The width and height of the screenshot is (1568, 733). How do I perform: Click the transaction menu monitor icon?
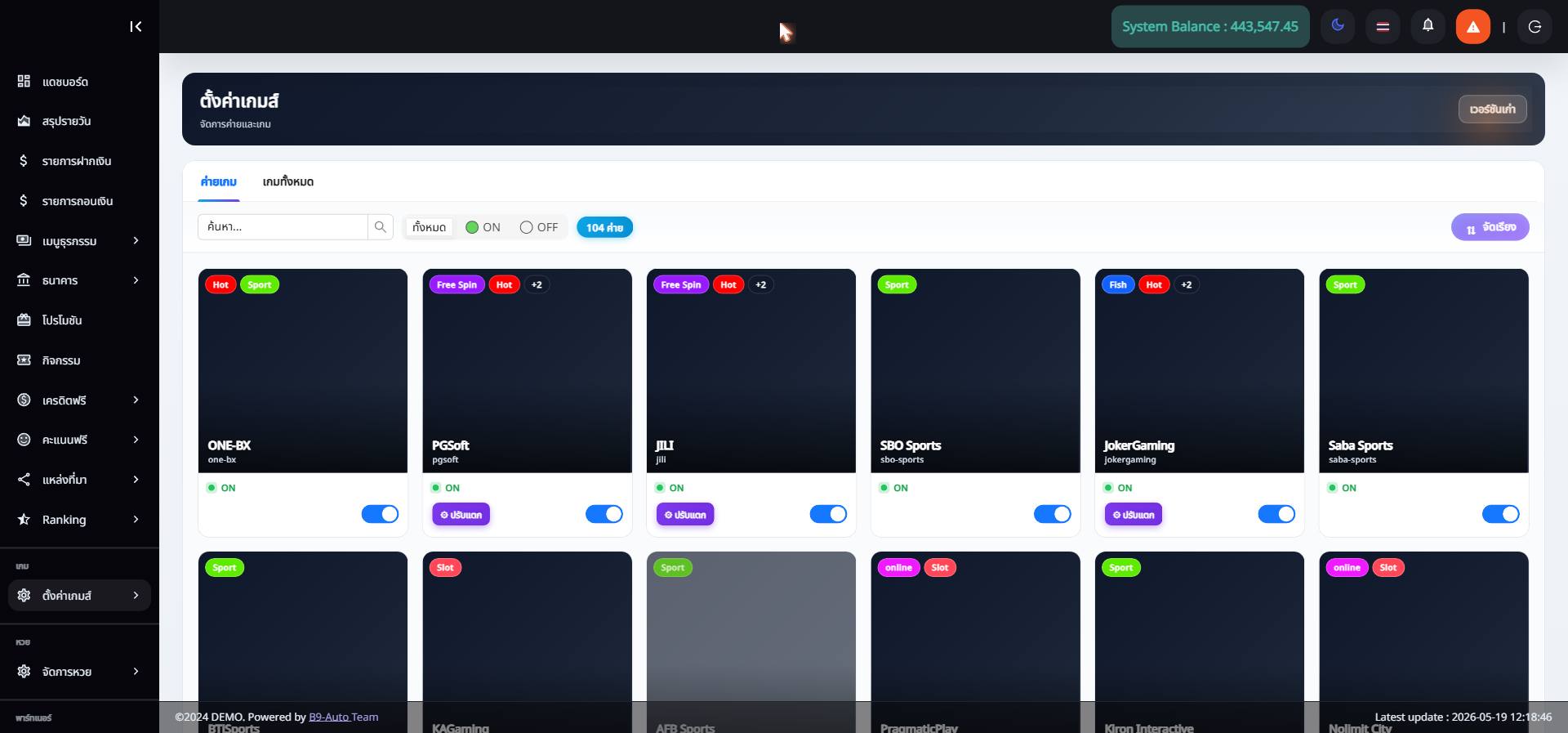[x=24, y=240]
